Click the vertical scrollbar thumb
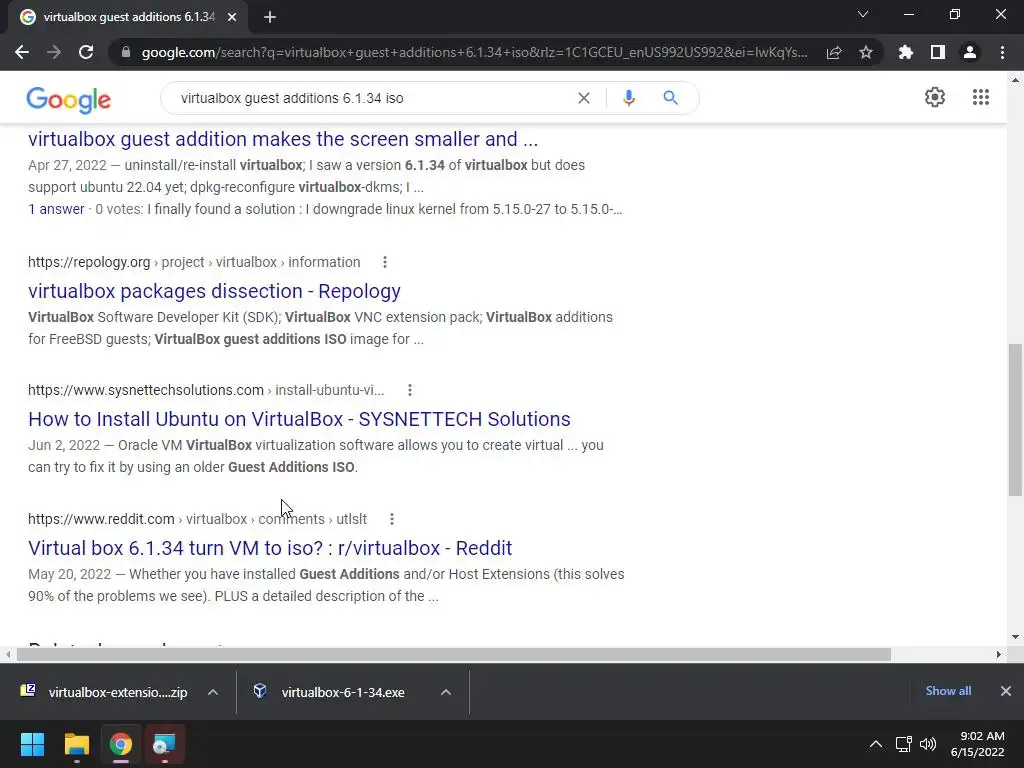The image size is (1024, 768). tap(1015, 420)
